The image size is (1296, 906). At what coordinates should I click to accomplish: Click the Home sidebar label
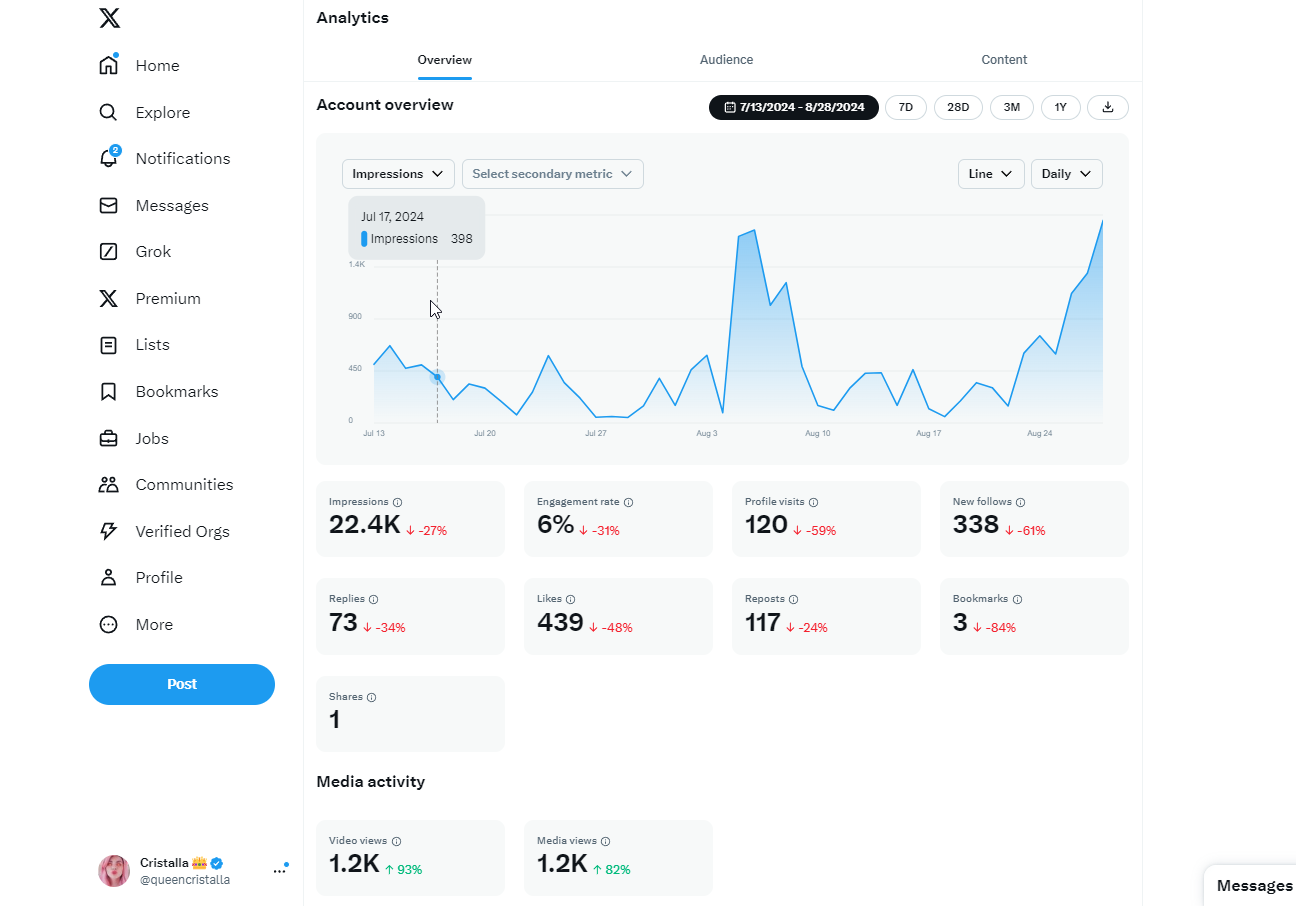coord(158,66)
